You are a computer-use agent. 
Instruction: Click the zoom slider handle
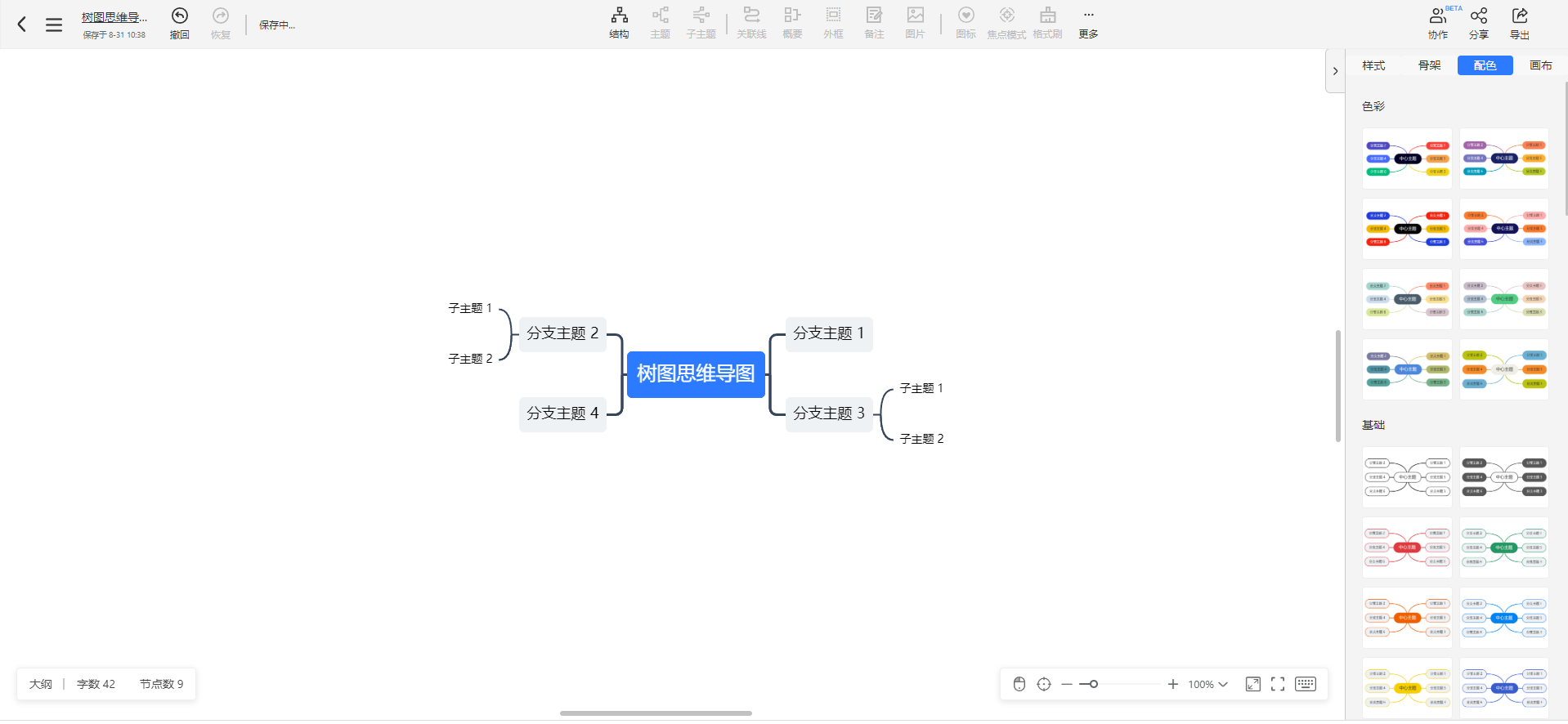coord(1094,684)
